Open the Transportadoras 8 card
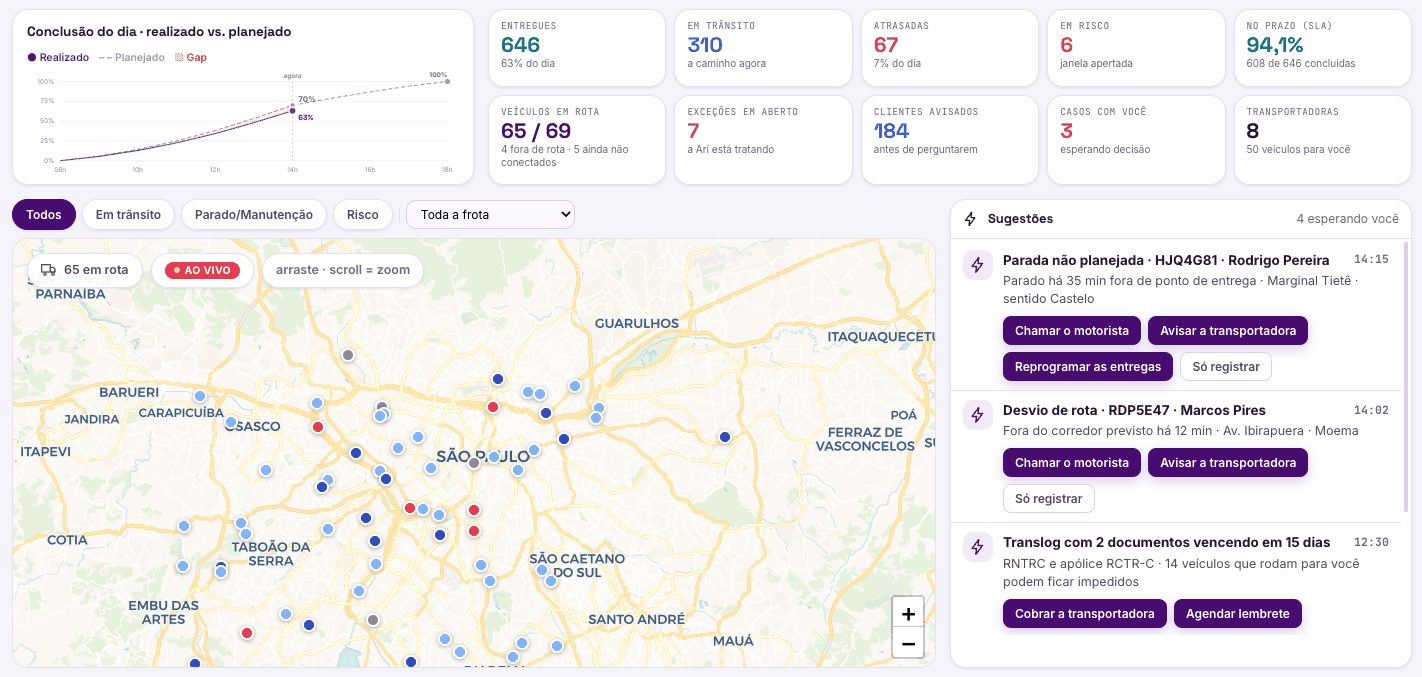1422x677 pixels. click(1323, 140)
